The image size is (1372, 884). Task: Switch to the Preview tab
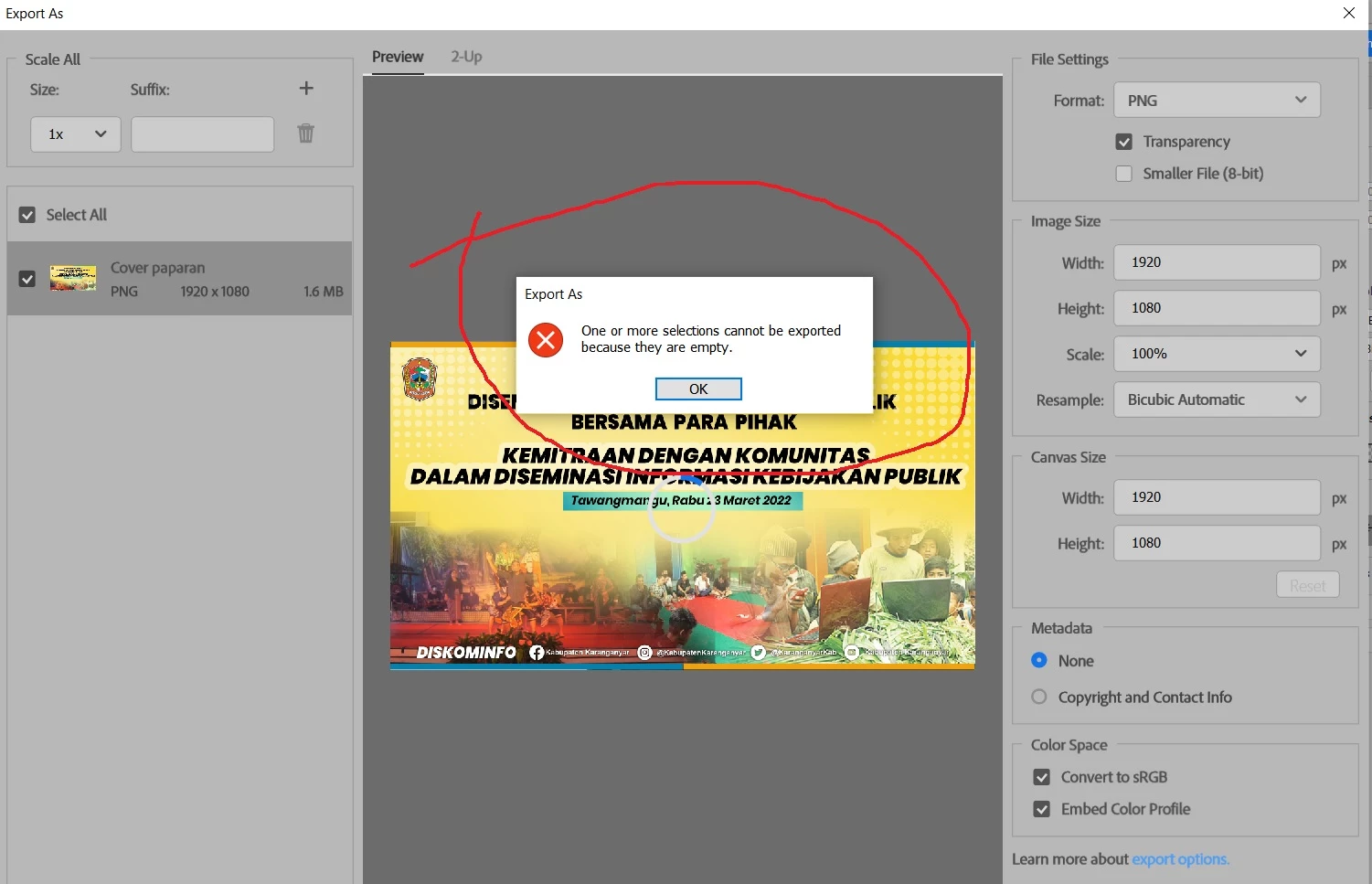coord(398,57)
